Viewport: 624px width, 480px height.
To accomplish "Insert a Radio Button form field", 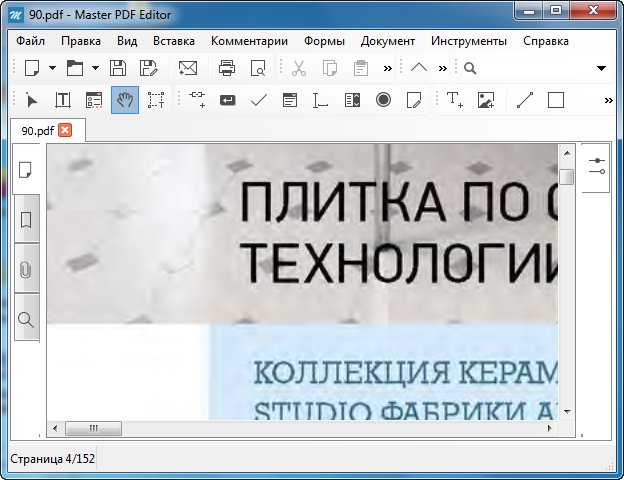I will [383, 100].
